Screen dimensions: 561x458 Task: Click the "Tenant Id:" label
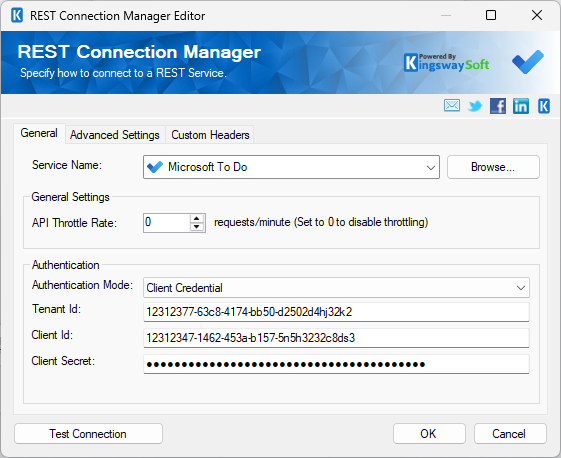pyautogui.click(x=57, y=309)
